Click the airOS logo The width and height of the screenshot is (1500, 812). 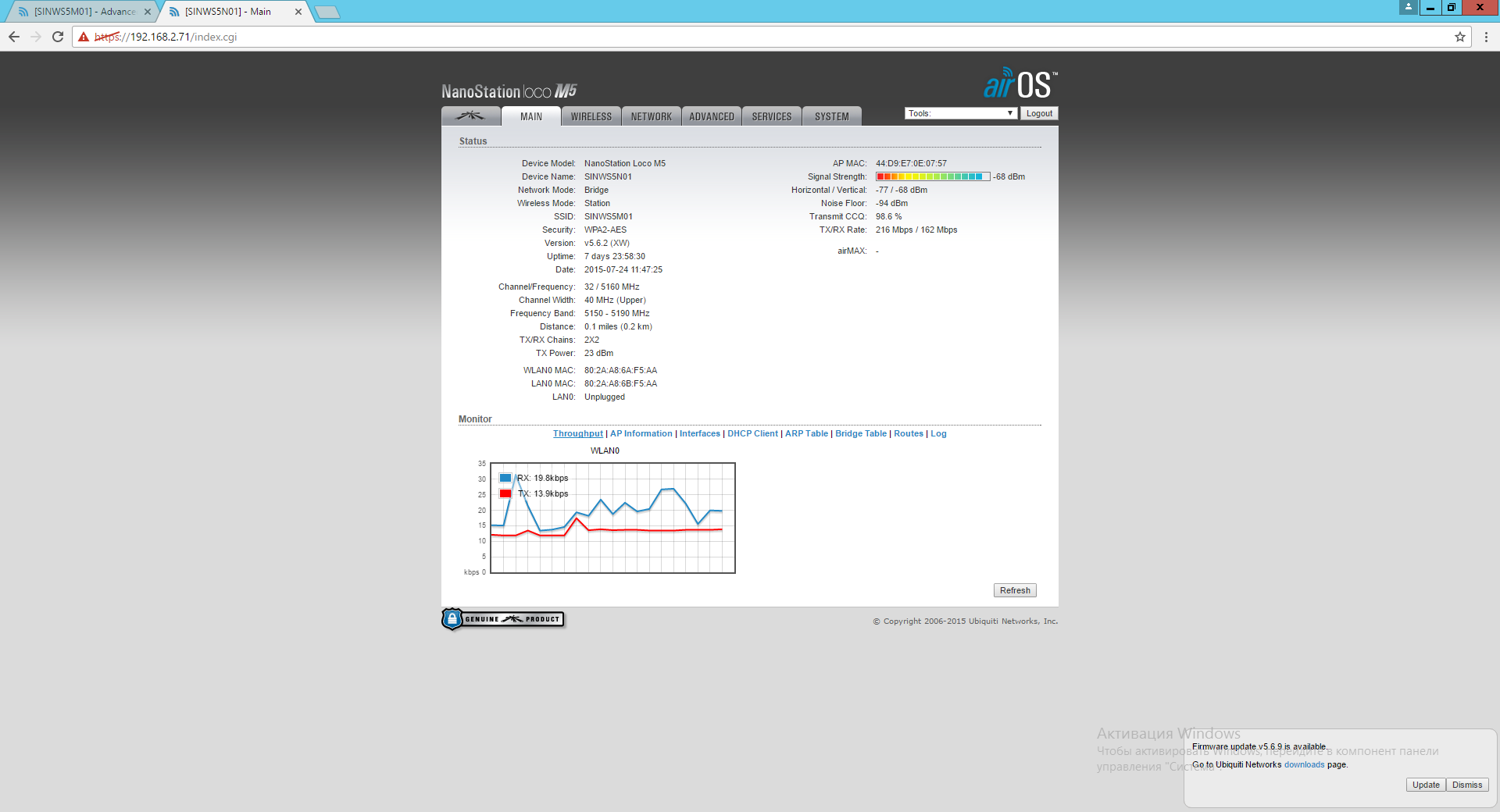coord(1020,84)
